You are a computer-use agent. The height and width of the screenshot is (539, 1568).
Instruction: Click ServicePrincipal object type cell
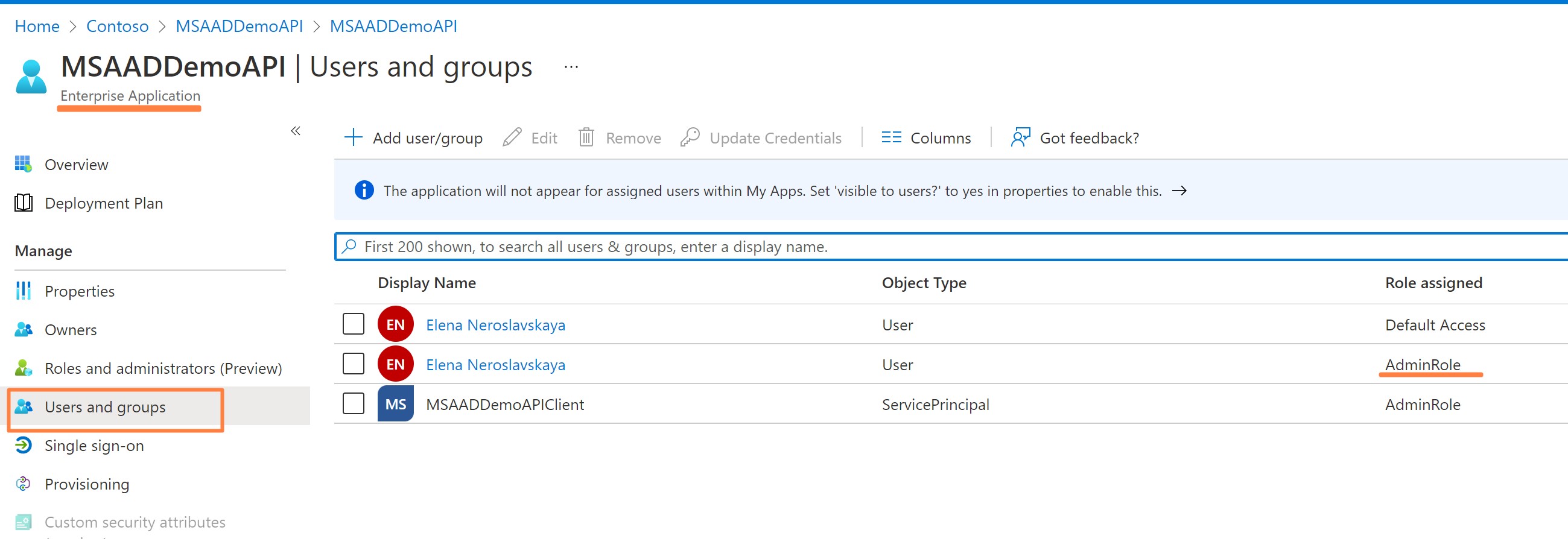tap(936, 405)
